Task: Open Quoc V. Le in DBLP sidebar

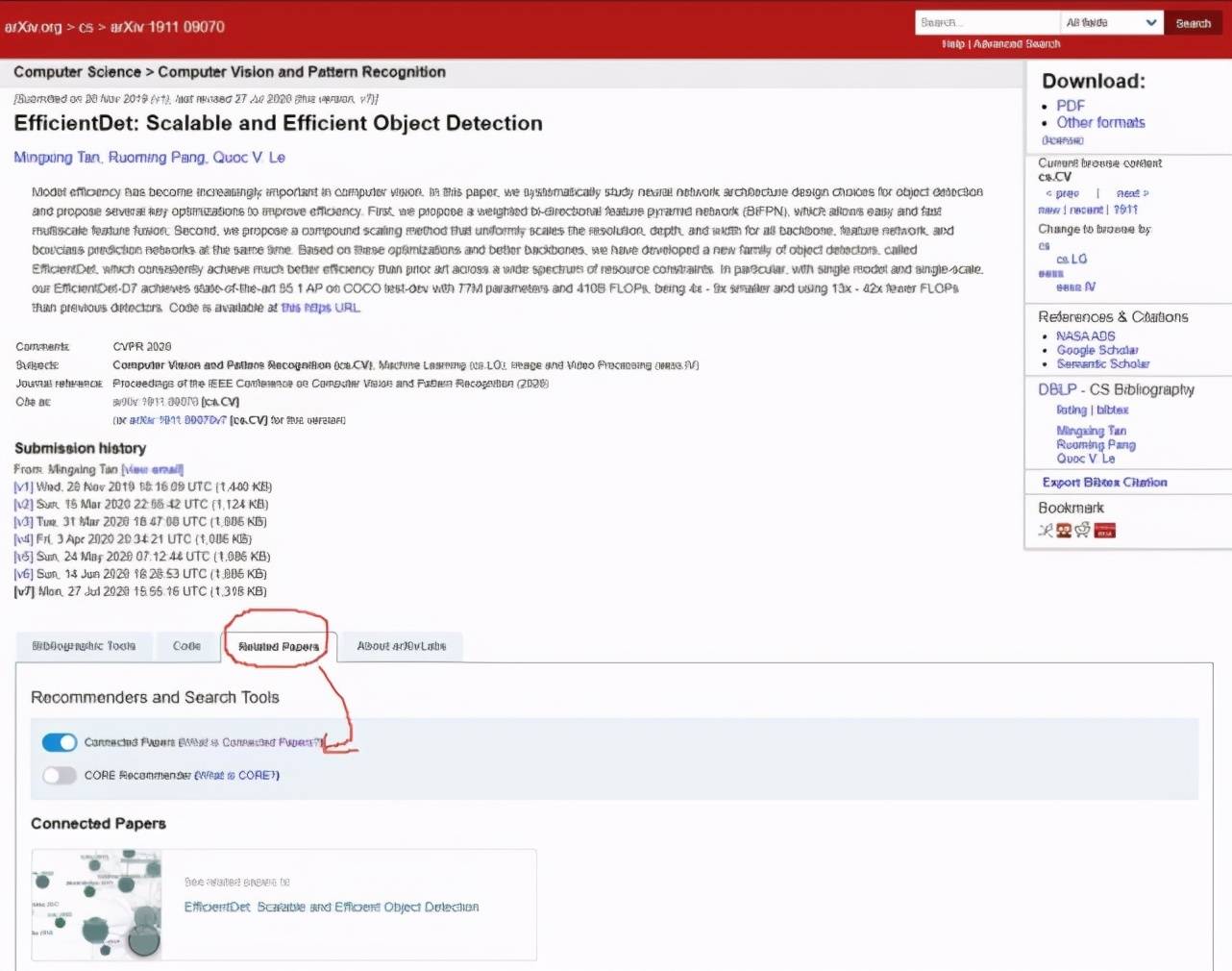Action: click(x=1086, y=459)
